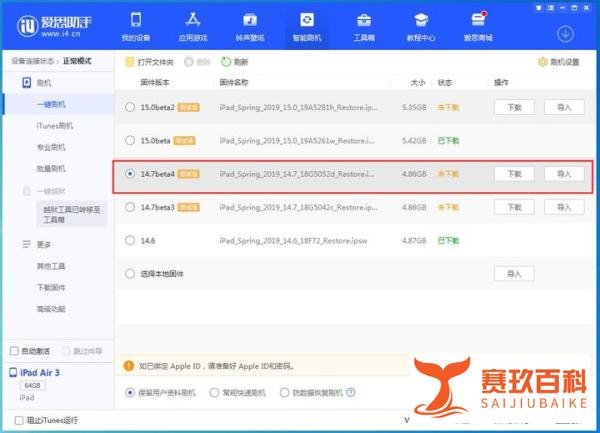The height and width of the screenshot is (433, 600).
Task: Open the 教程中心 tutorial center
Action: (421, 26)
